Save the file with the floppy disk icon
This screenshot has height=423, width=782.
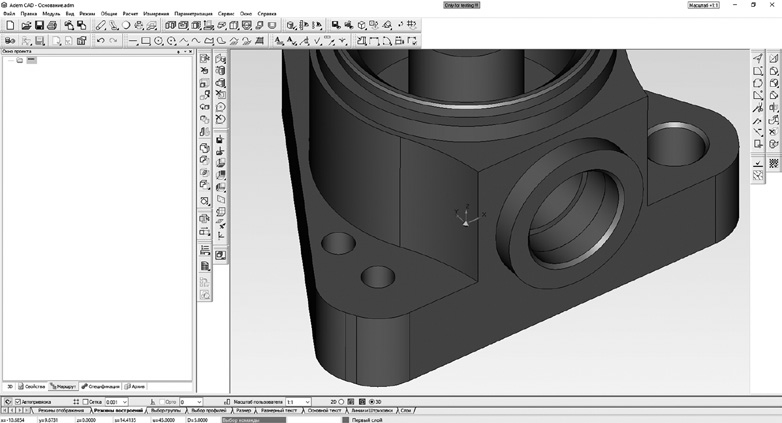pos(38,25)
